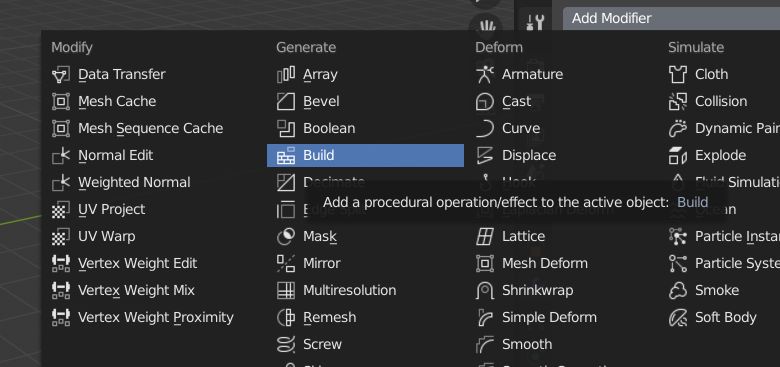This screenshot has height=367, width=780.
Task: Click the Edge Split modifier icon
Action: click(x=286, y=209)
